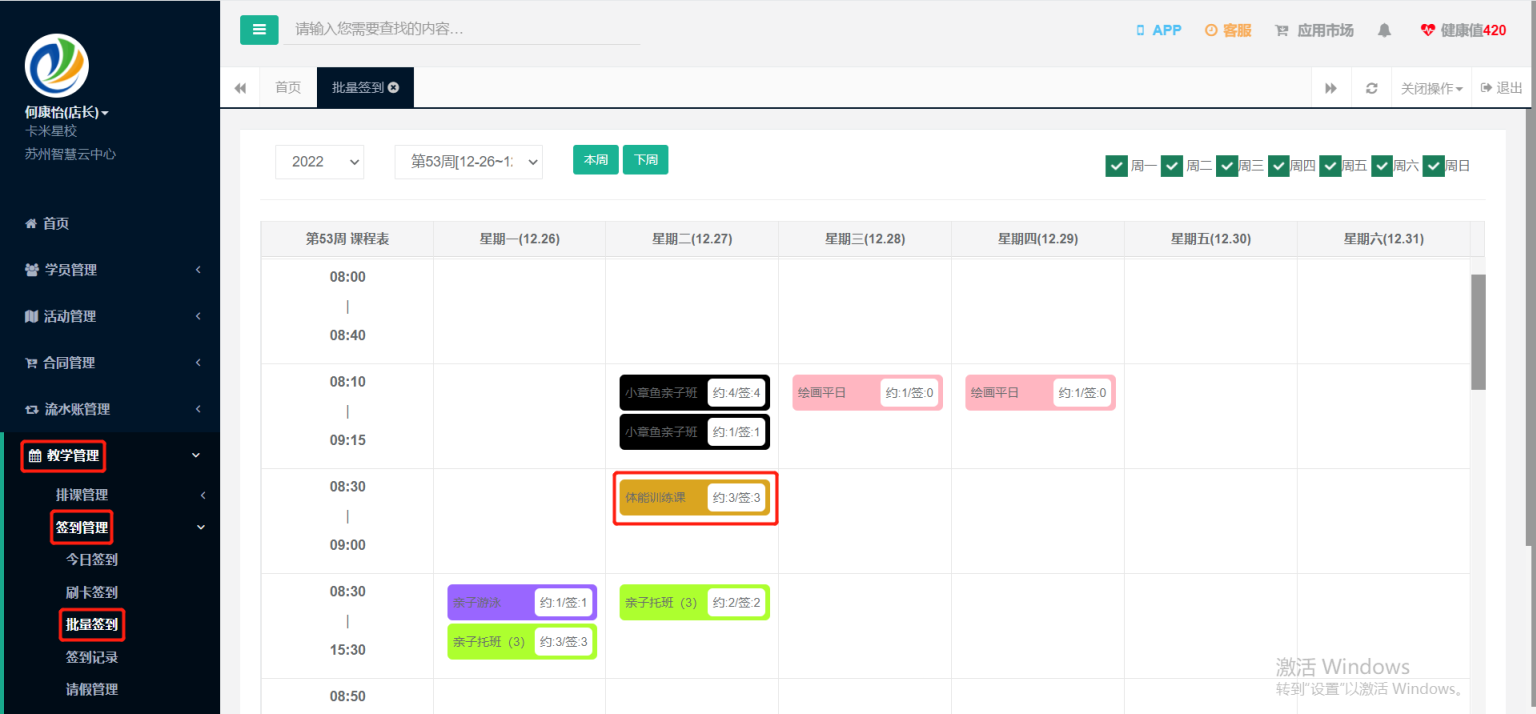Click the tab bar rewind arrows
Screen dimensions: 1536x714
(x=240, y=88)
